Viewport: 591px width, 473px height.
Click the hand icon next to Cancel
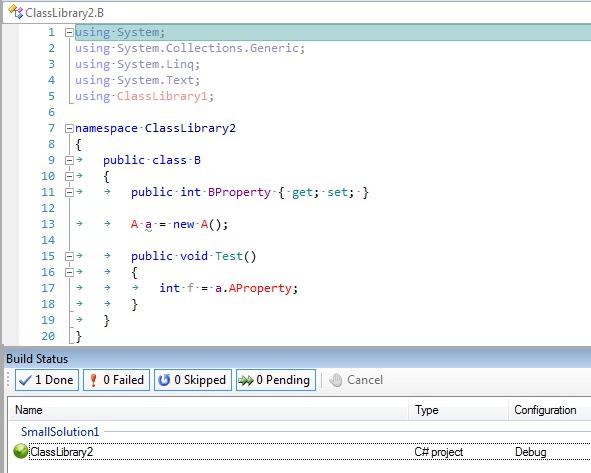[x=335, y=380]
